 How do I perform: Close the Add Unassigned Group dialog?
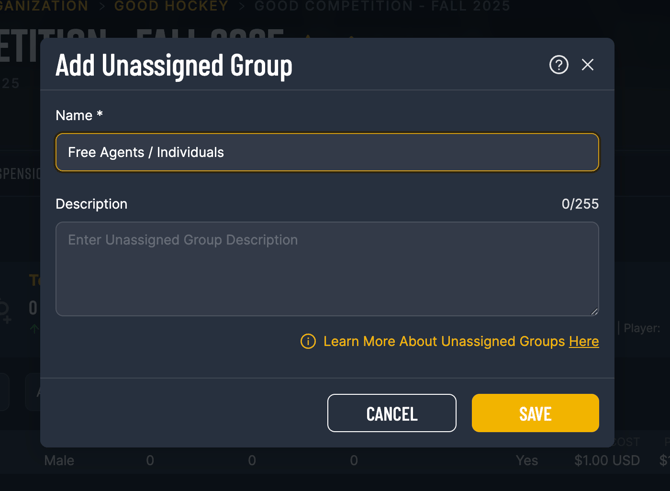click(x=588, y=65)
